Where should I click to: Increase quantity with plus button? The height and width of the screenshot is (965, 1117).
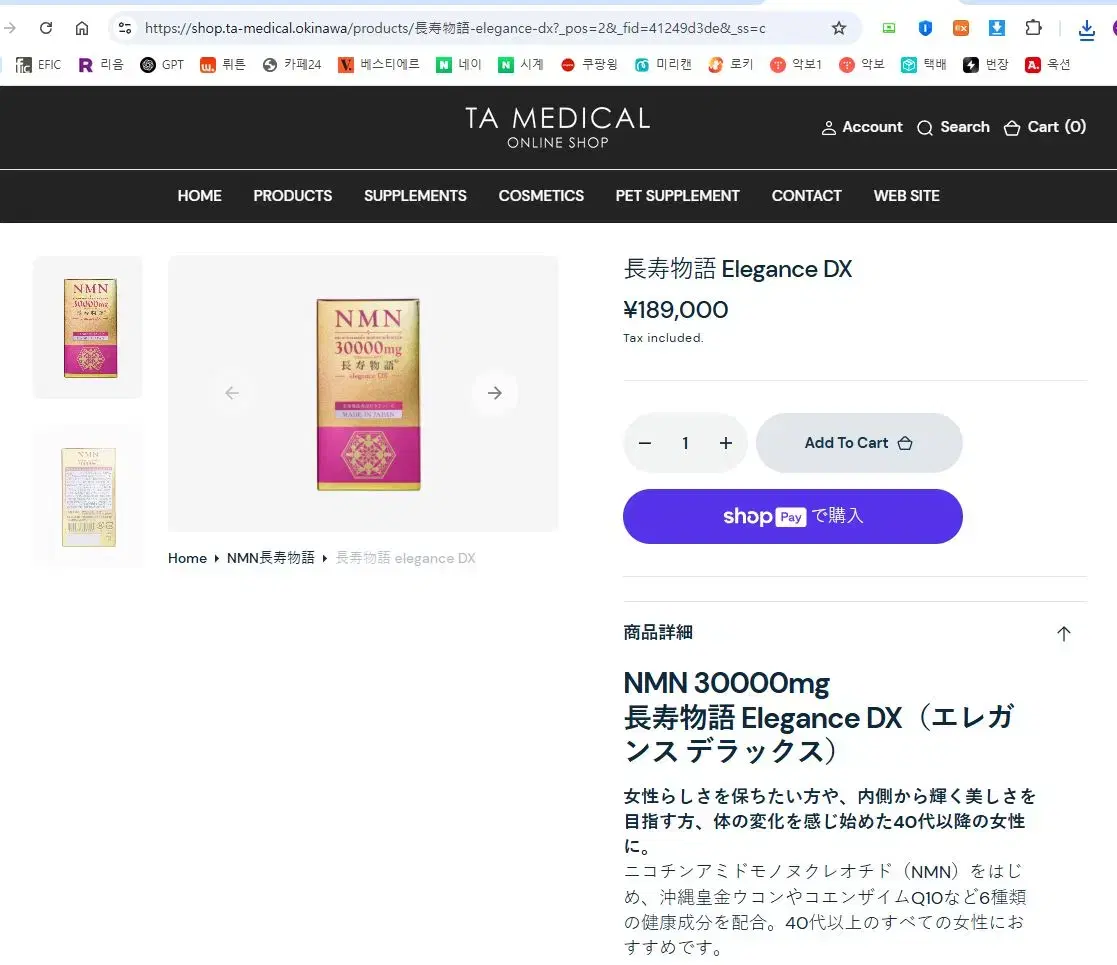tap(726, 443)
